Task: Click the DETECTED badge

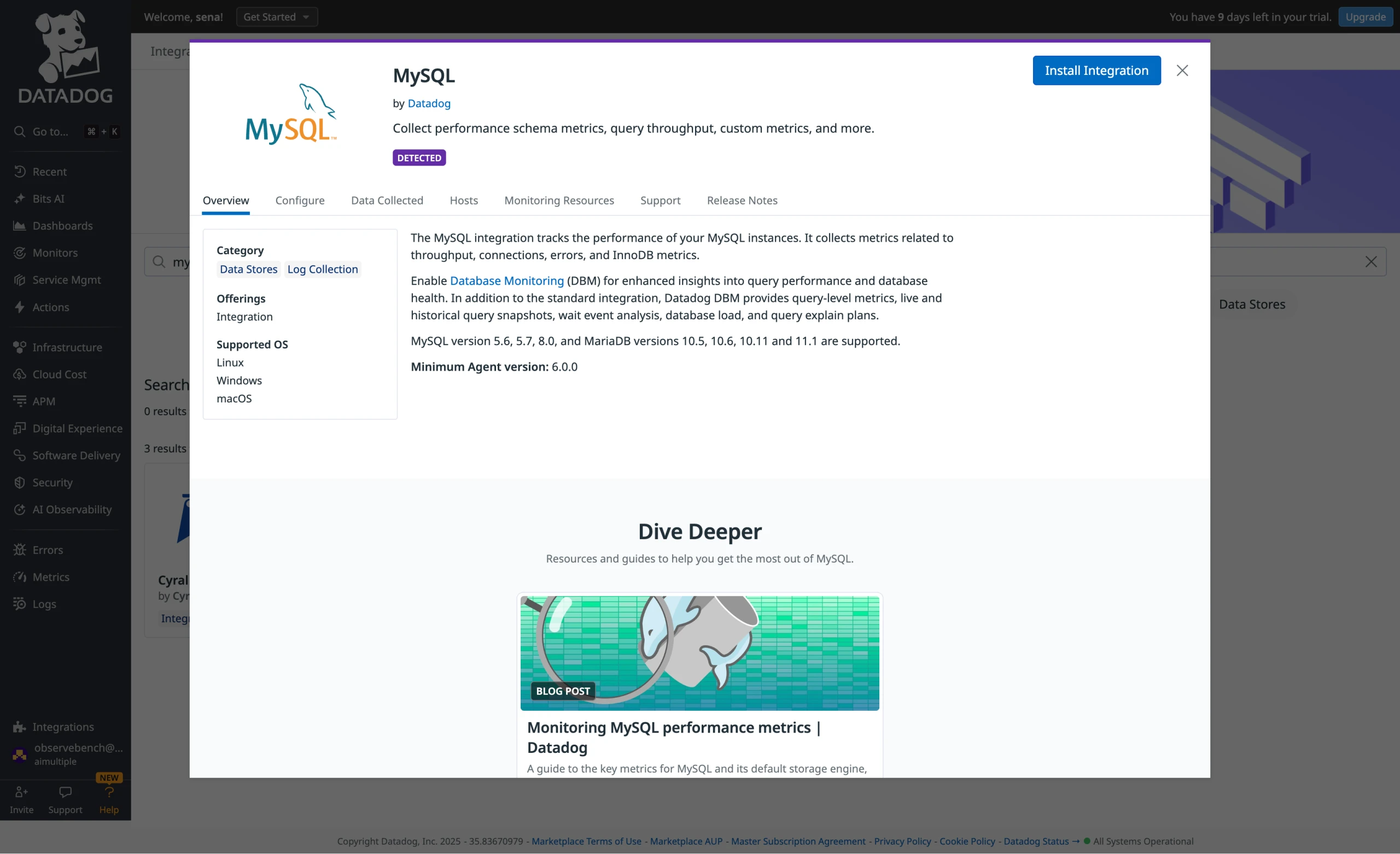Action: [419, 158]
